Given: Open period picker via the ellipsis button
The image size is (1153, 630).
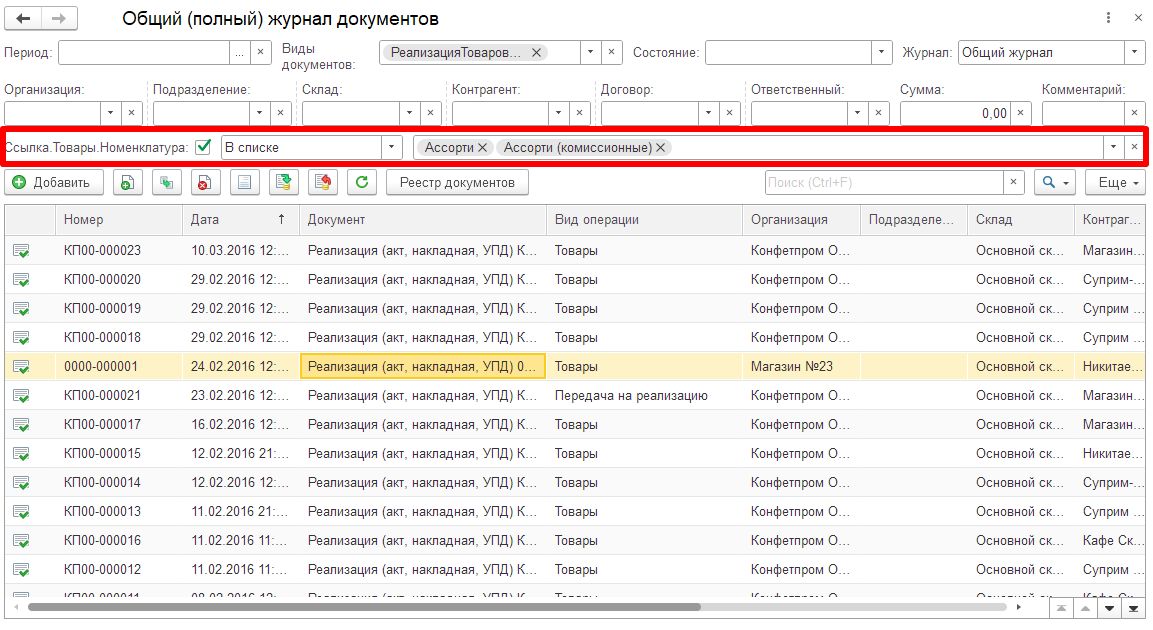Looking at the screenshot, I should pyautogui.click(x=239, y=53).
